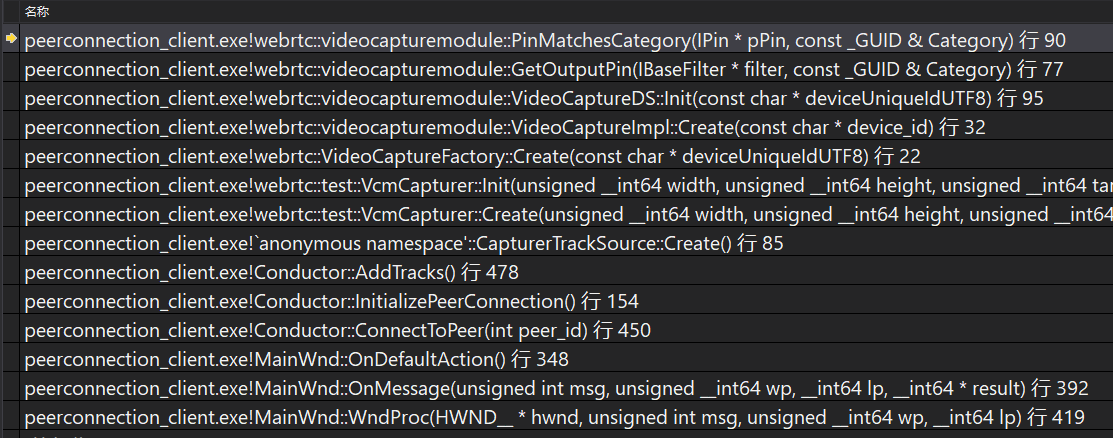Select the CapturerTrackSource::Create frame line 85
The image size is (1113, 438).
(567, 243)
